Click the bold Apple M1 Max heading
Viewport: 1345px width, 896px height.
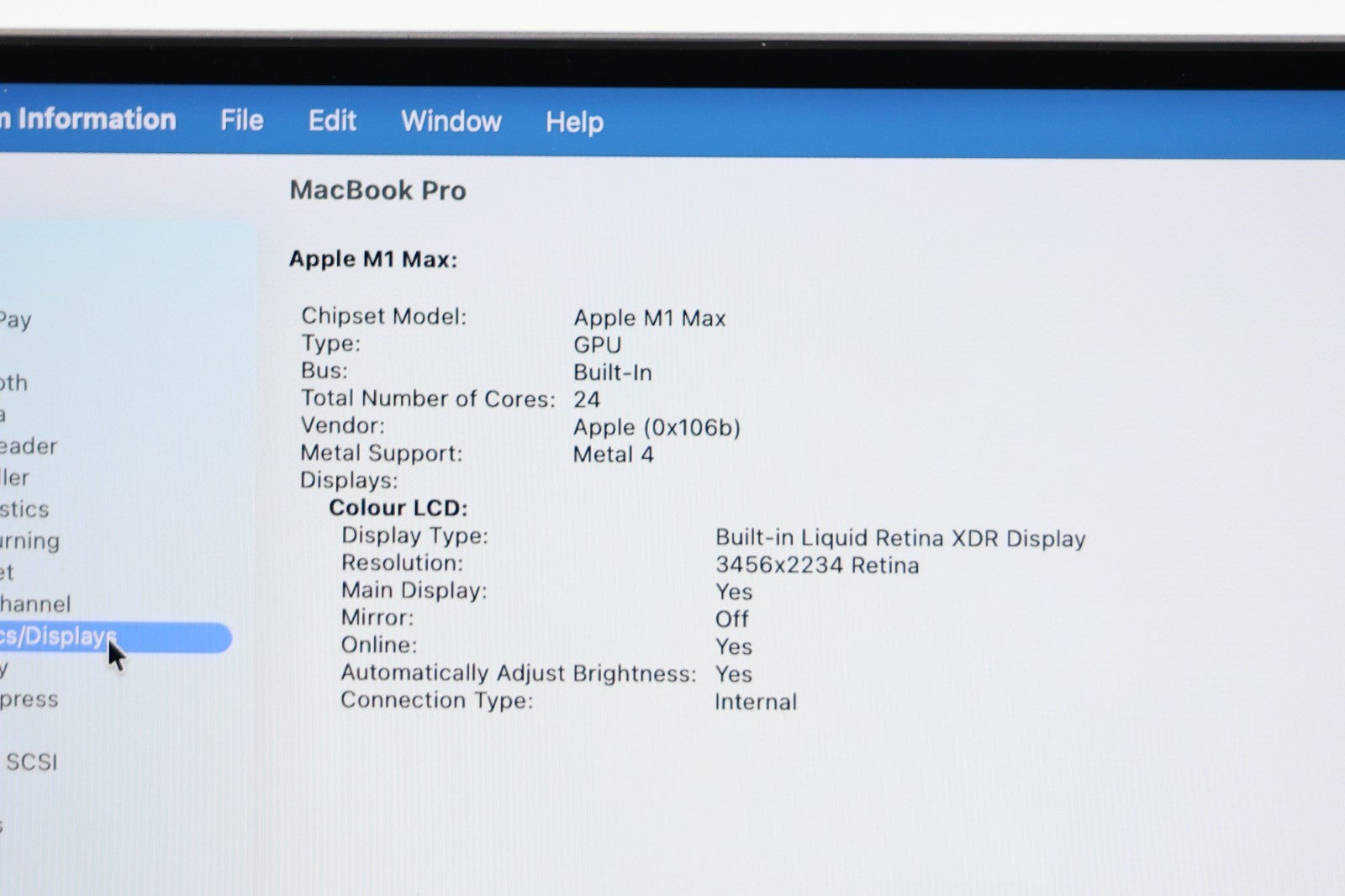[372, 259]
